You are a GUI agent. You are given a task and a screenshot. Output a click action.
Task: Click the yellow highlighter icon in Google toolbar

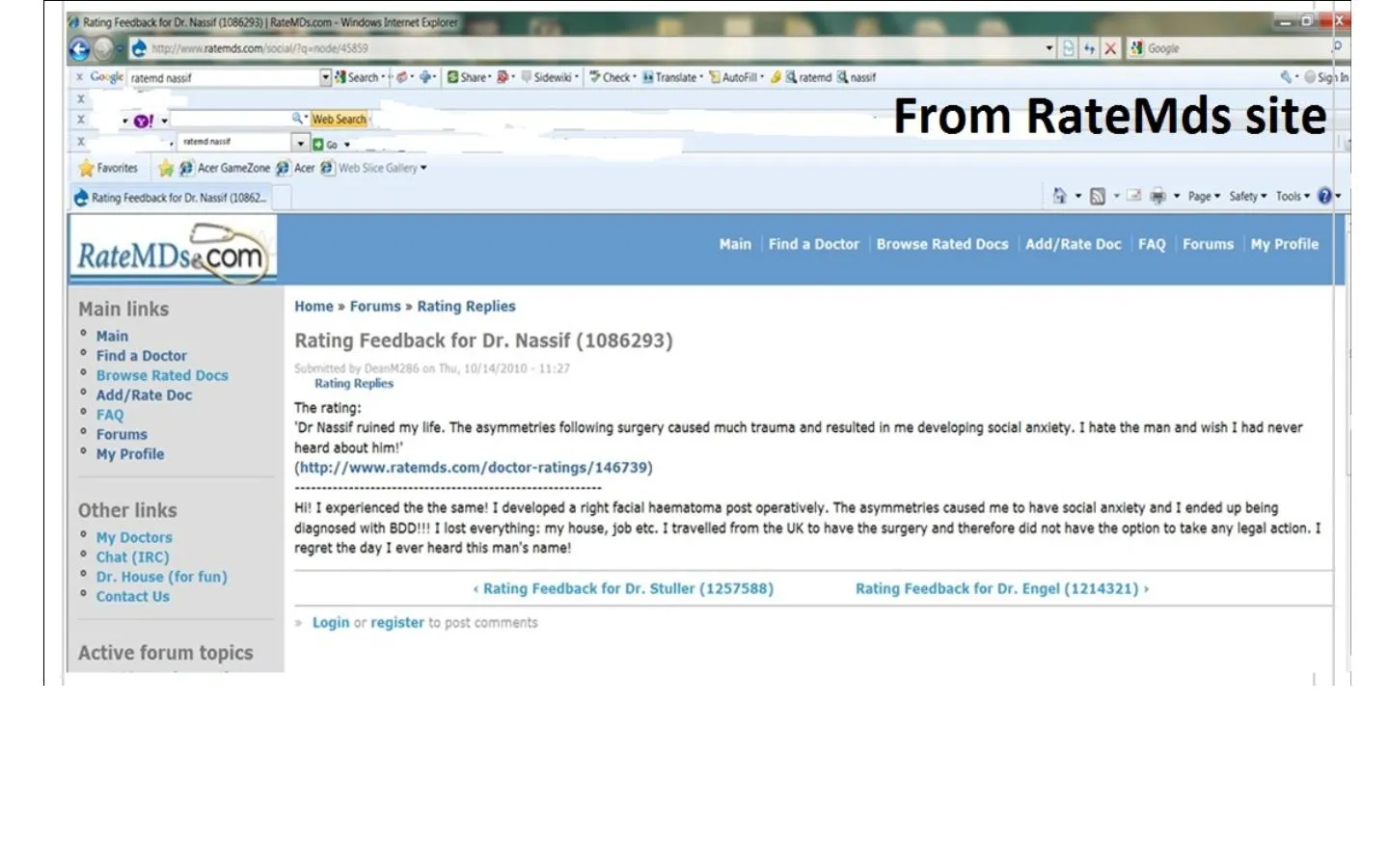tap(776, 77)
